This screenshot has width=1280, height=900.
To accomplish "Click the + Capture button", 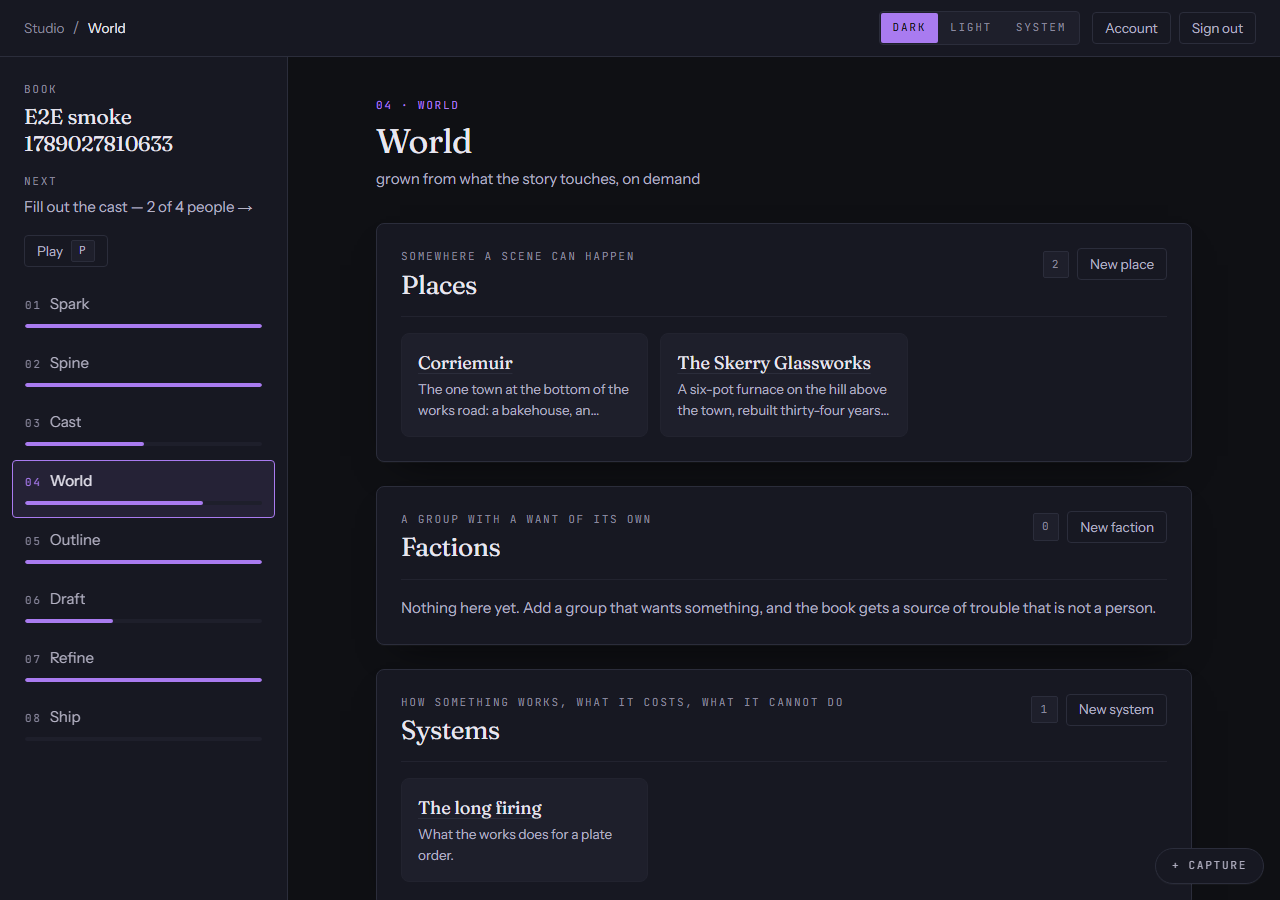I will pyautogui.click(x=1209, y=866).
